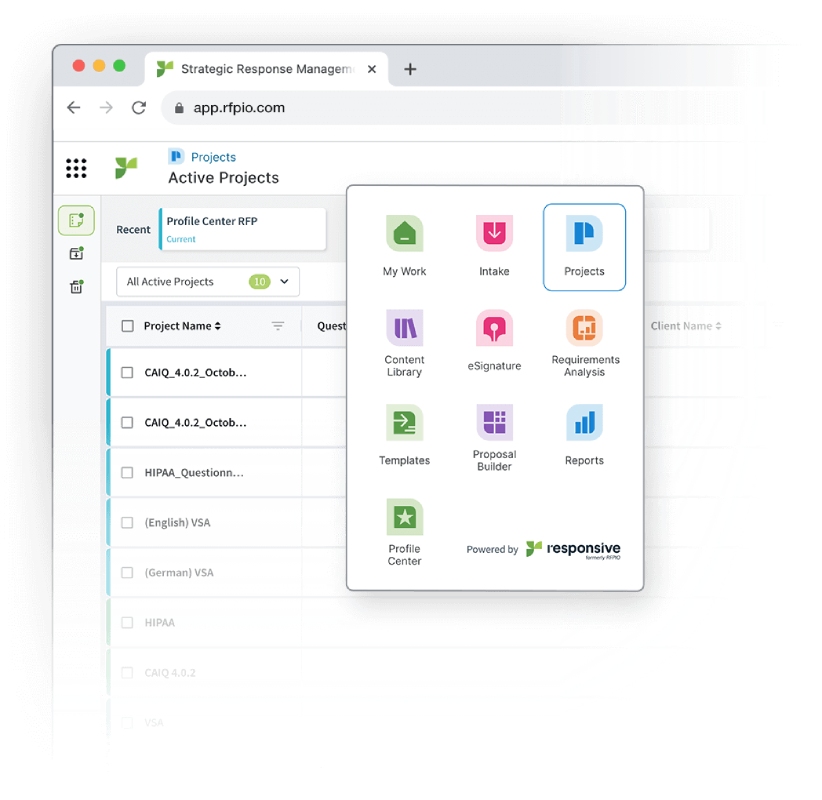The width and height of the screenshot is (822, 800).
Task: Click Responsive logo in launcher footer
Action: tap(573, 549)
